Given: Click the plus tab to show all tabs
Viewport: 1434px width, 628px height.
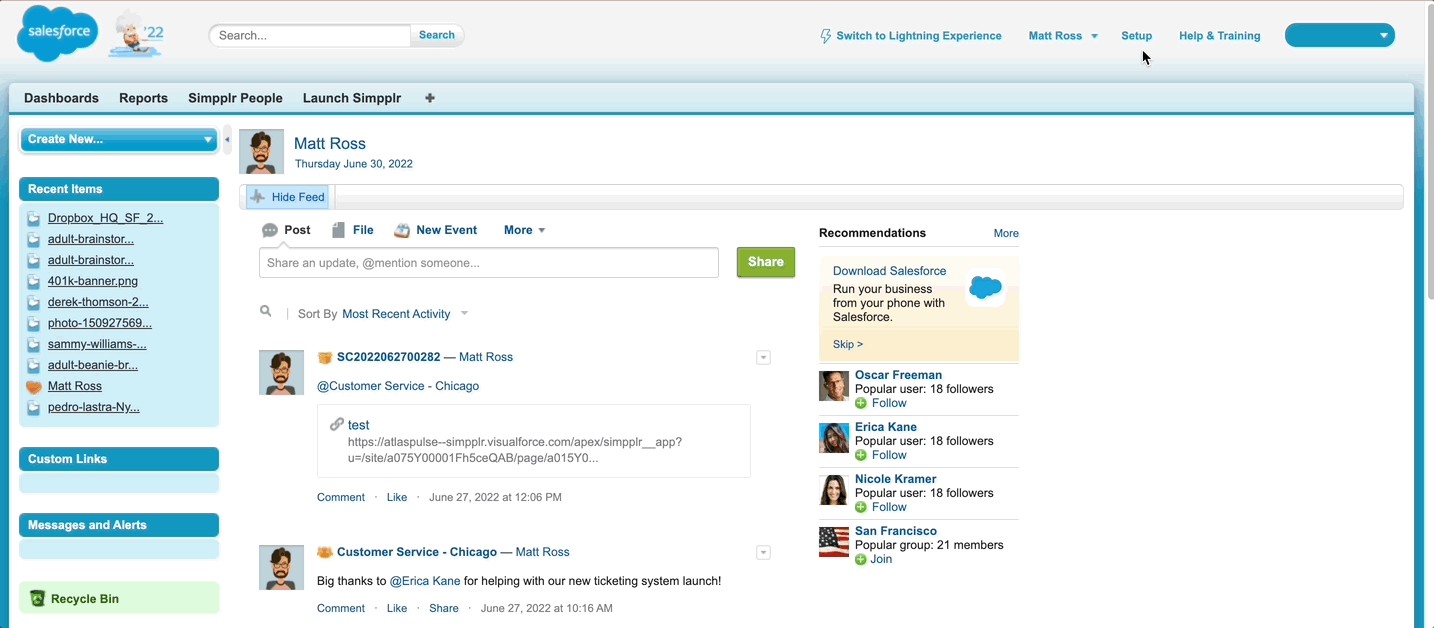Looking at the screenshot, I should tap(430, 98).
